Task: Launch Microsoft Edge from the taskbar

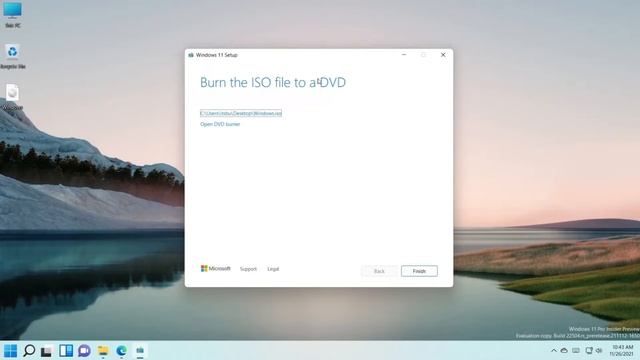Action: [x=121, y=351]
